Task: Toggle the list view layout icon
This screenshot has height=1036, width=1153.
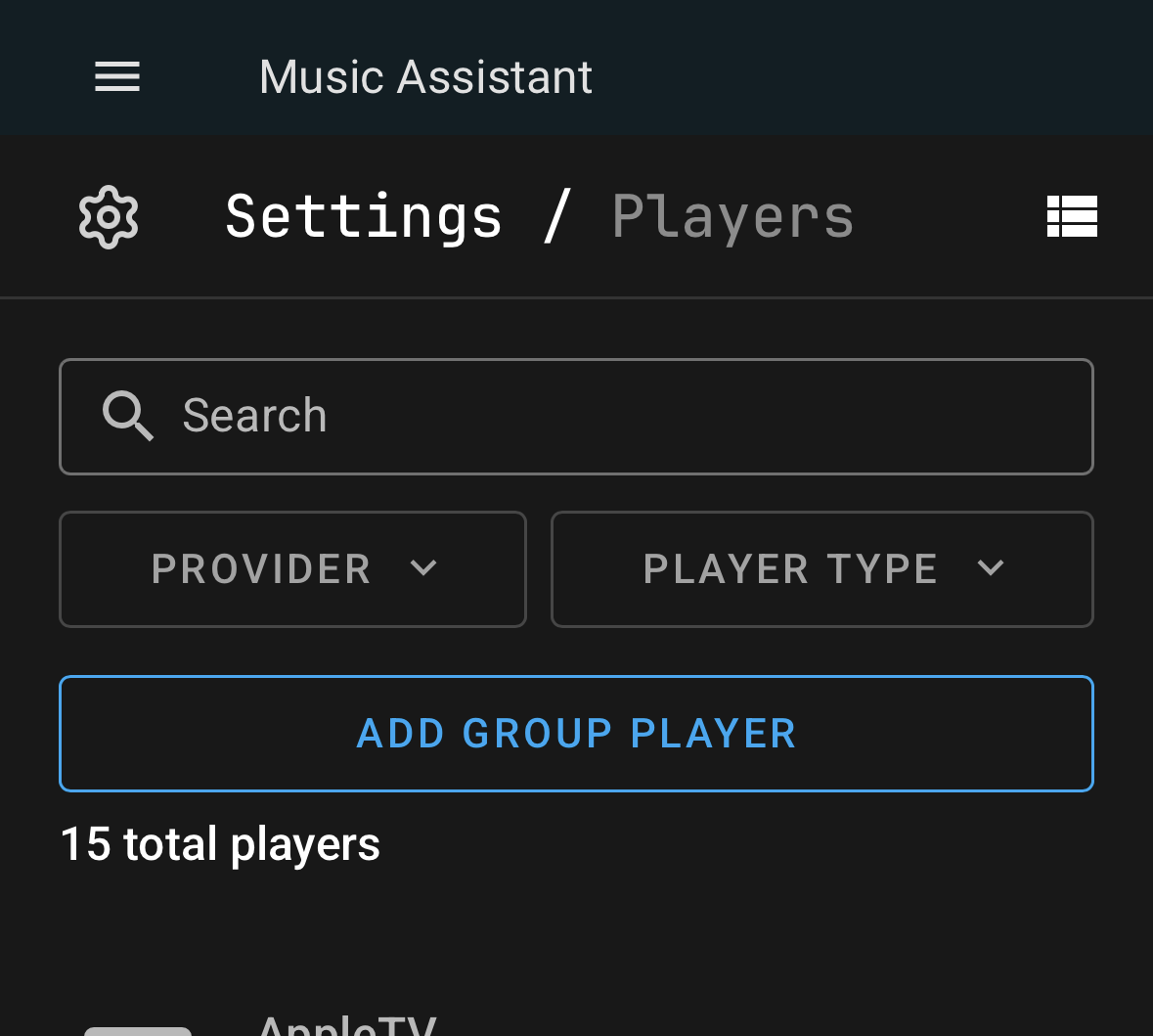Action: [1072, 216]
